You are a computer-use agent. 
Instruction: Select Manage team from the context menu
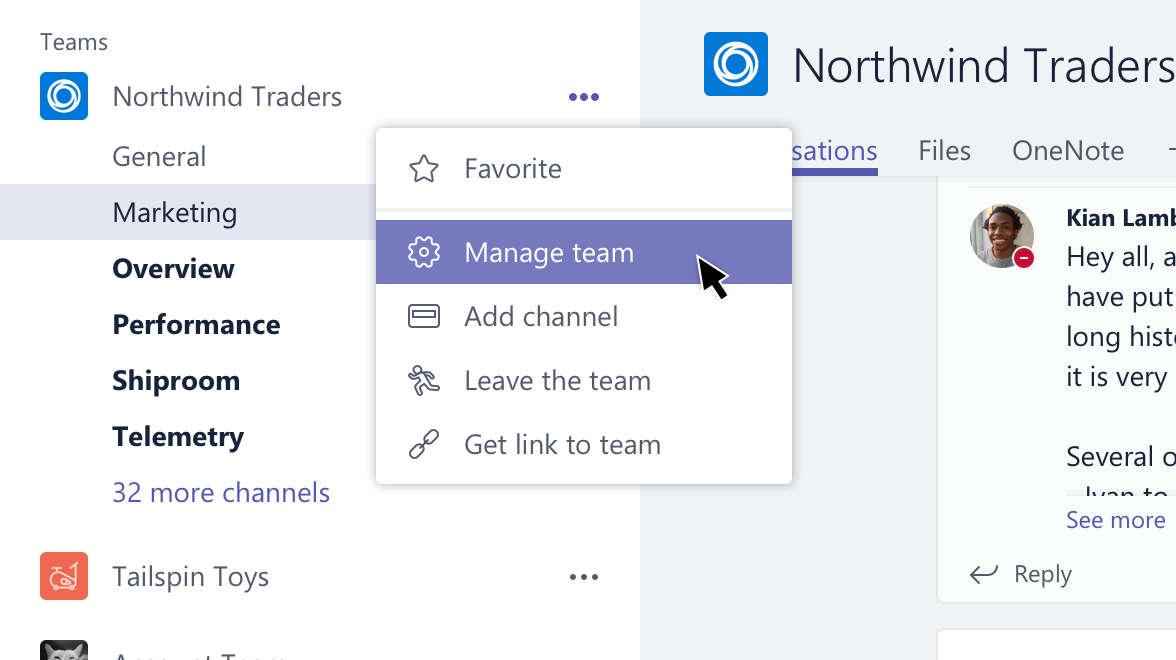point(548,252)
